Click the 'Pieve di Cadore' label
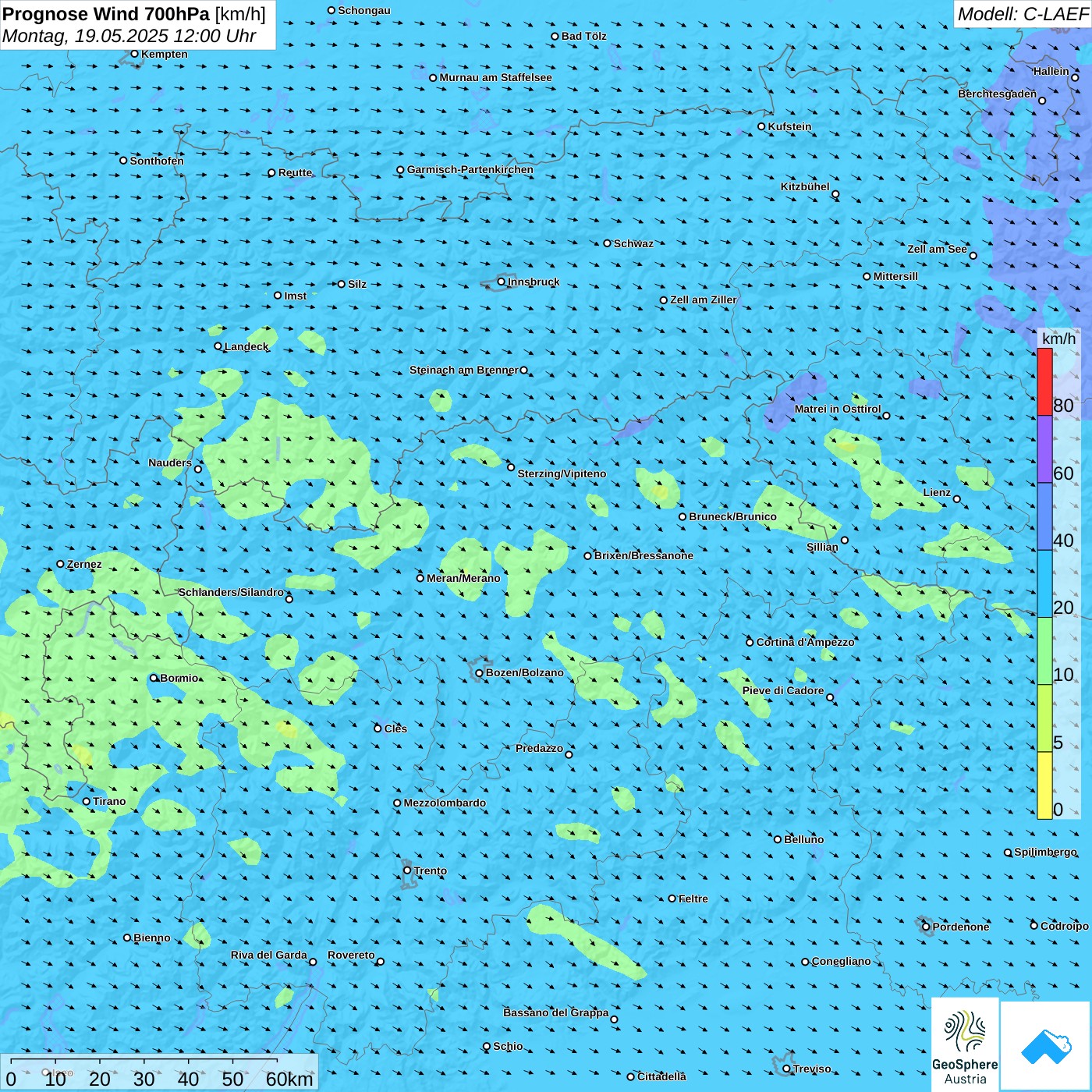Image resolution: width=1092 pixels, height=1092 pixels. [x=783, y=690]
